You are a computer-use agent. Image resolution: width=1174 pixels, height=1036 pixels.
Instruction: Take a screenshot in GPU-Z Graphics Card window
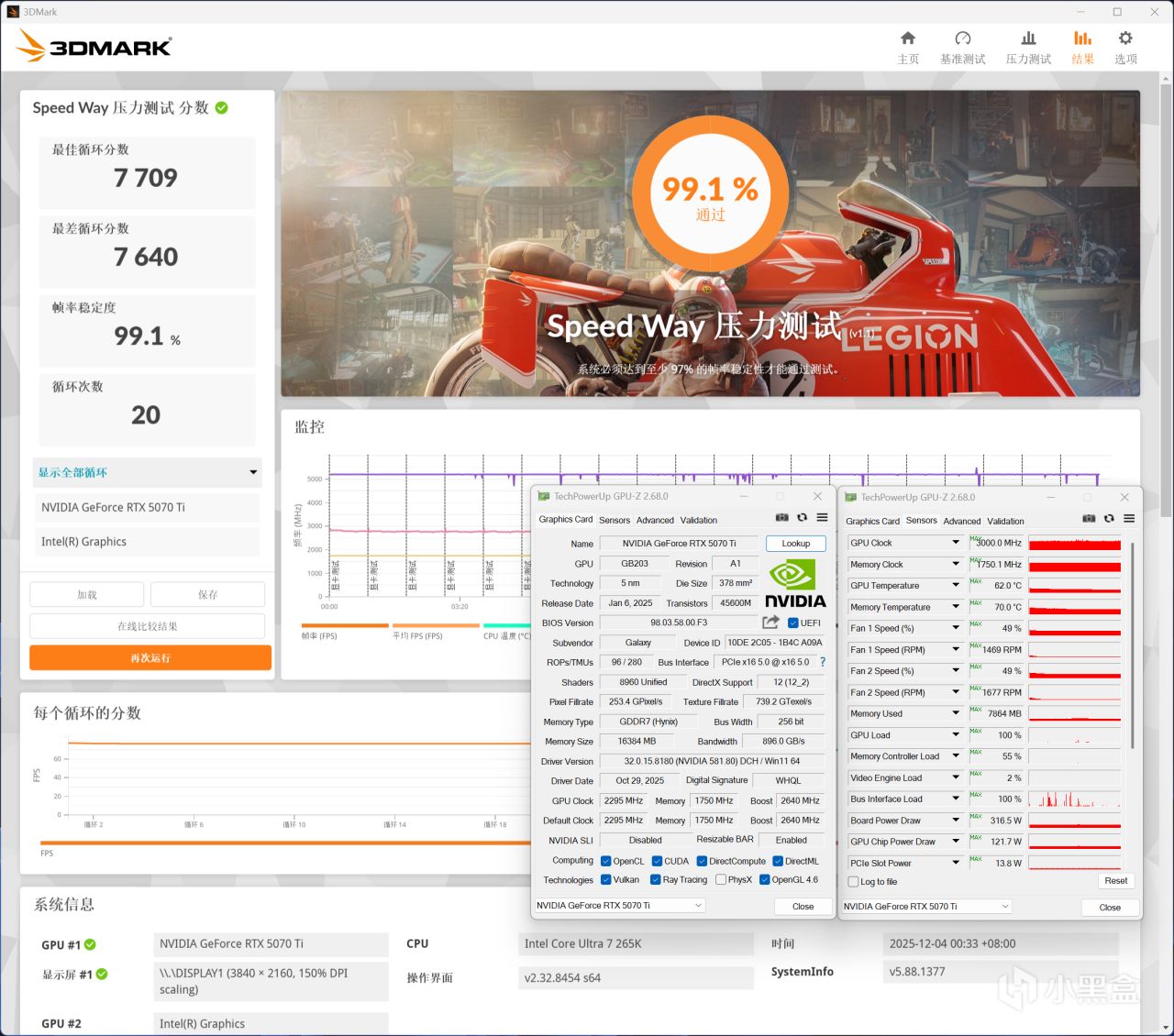781,518
